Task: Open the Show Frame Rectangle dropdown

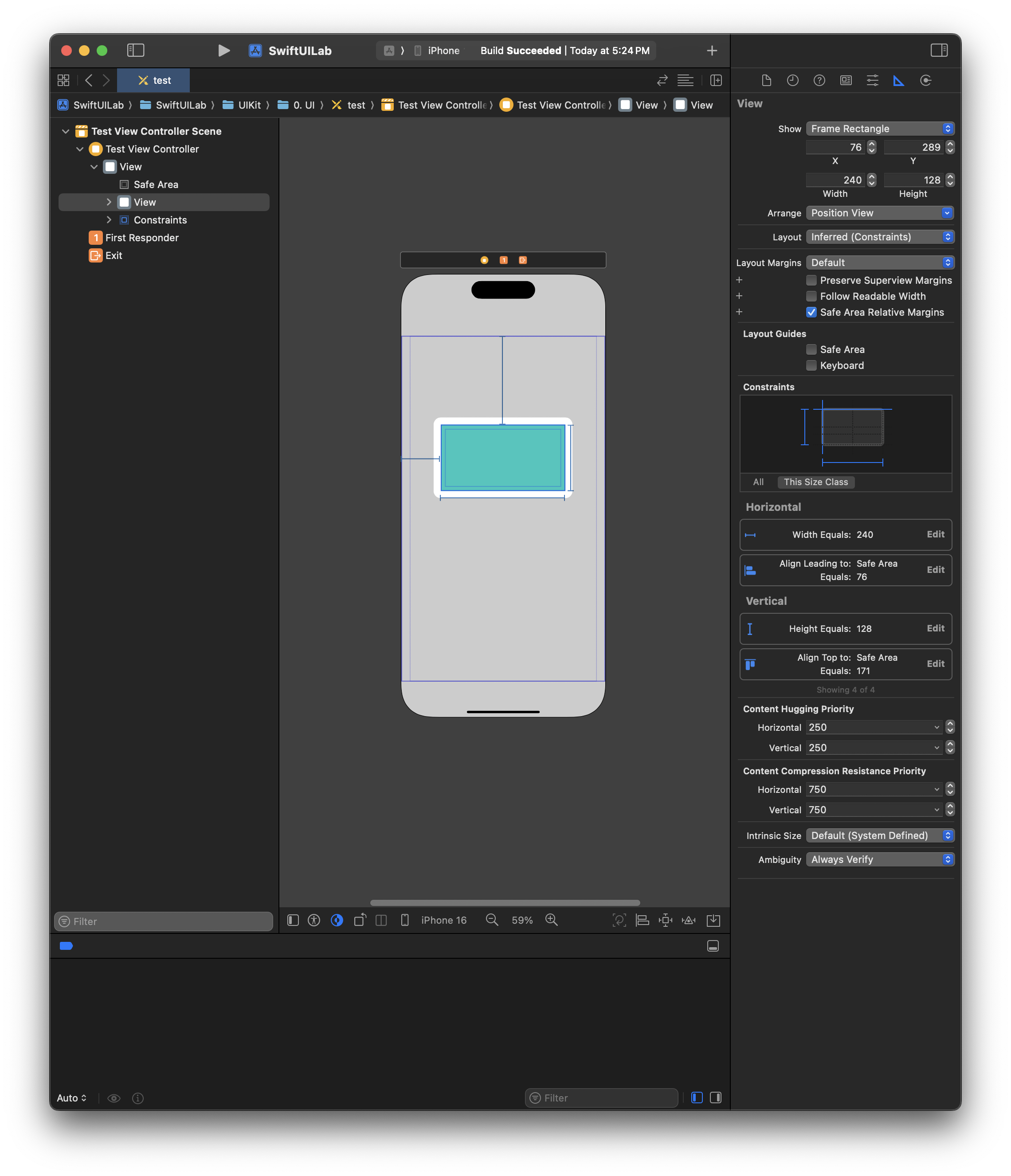Action: tap(880, 128)
